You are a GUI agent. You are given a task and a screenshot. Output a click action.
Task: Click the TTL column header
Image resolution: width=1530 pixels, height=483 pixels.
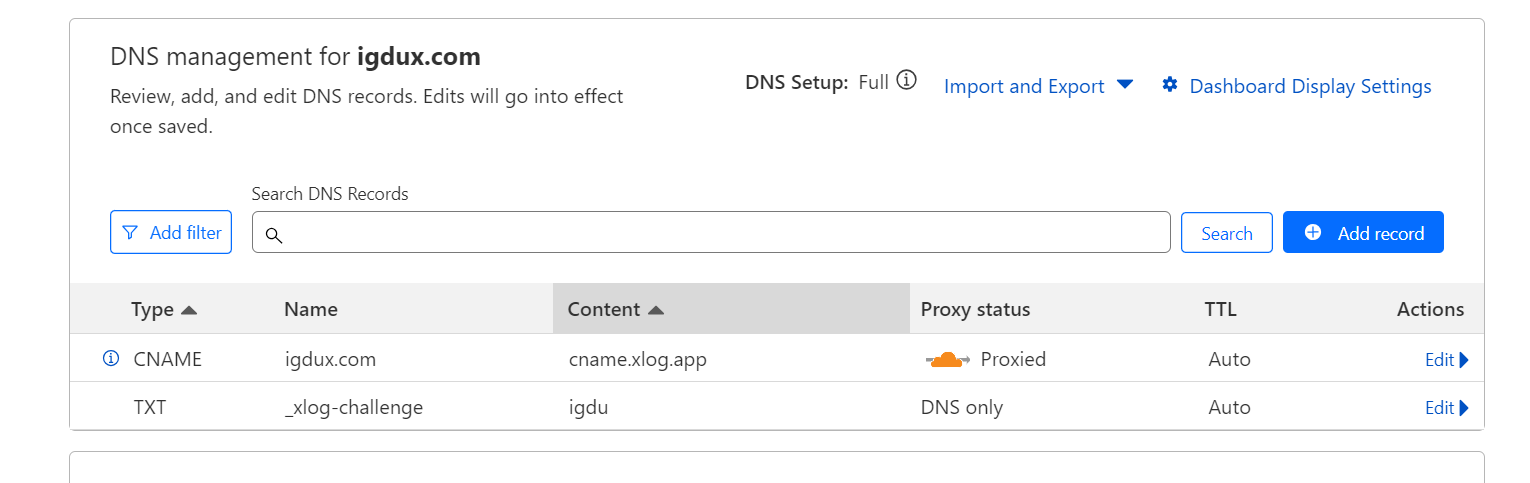(x=1221, y=309)
